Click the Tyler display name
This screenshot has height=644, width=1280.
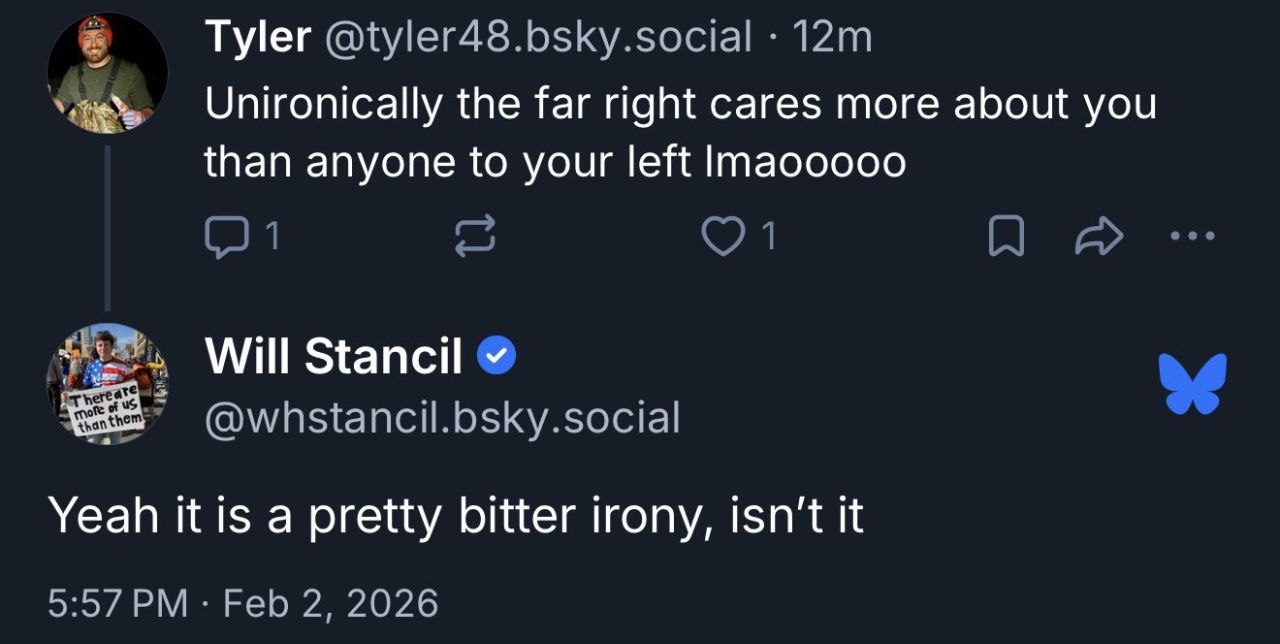257,38
